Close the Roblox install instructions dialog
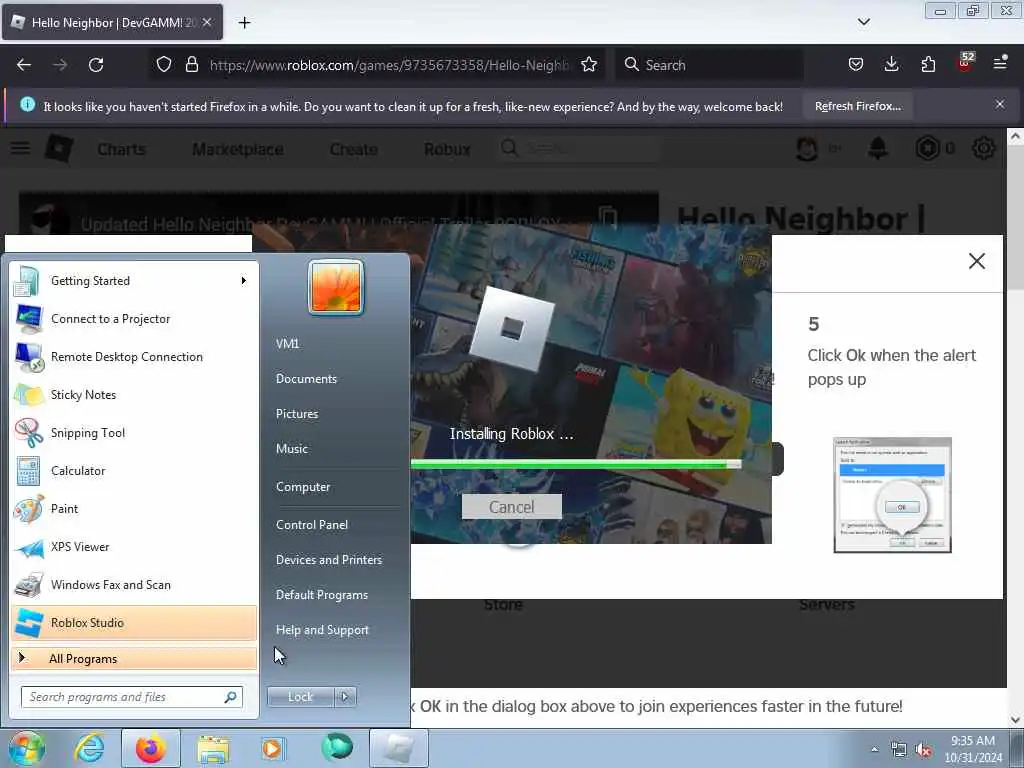 [976, 261]
